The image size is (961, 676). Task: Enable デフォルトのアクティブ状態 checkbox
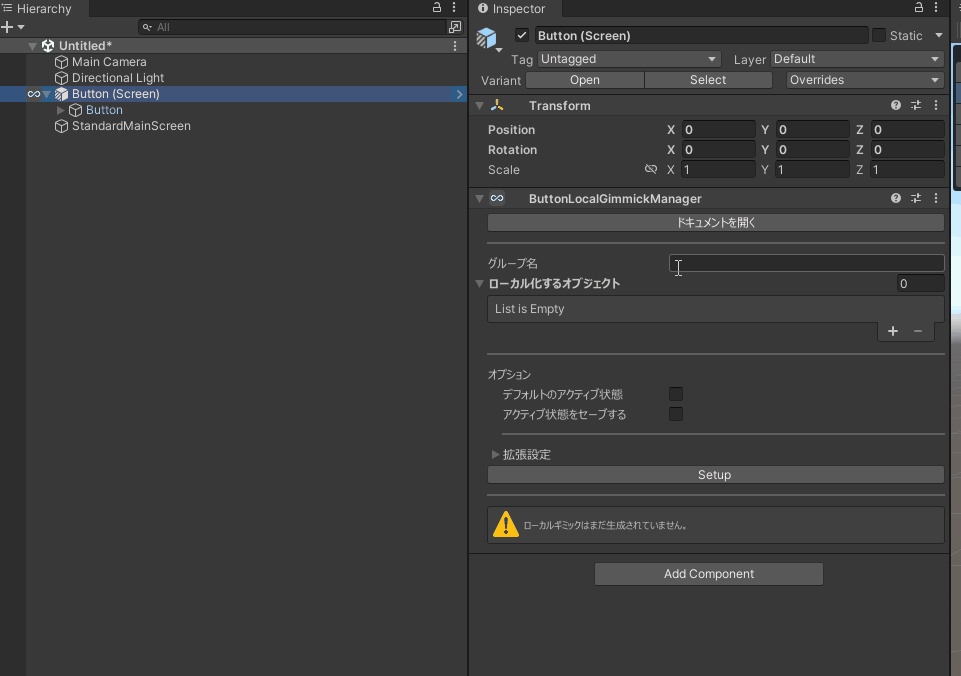(676, 394)
